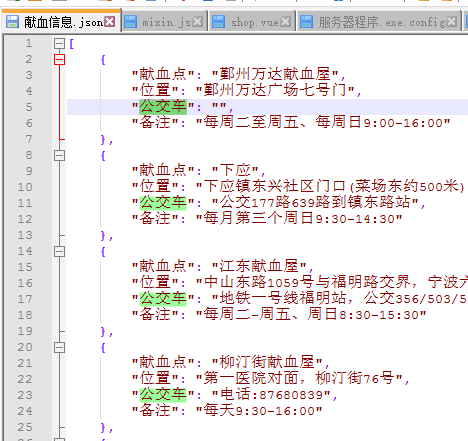This screenshot has width=468, height=441.
Task: Click the value "柳汀街献血屋"
Action: coord(267,362)
